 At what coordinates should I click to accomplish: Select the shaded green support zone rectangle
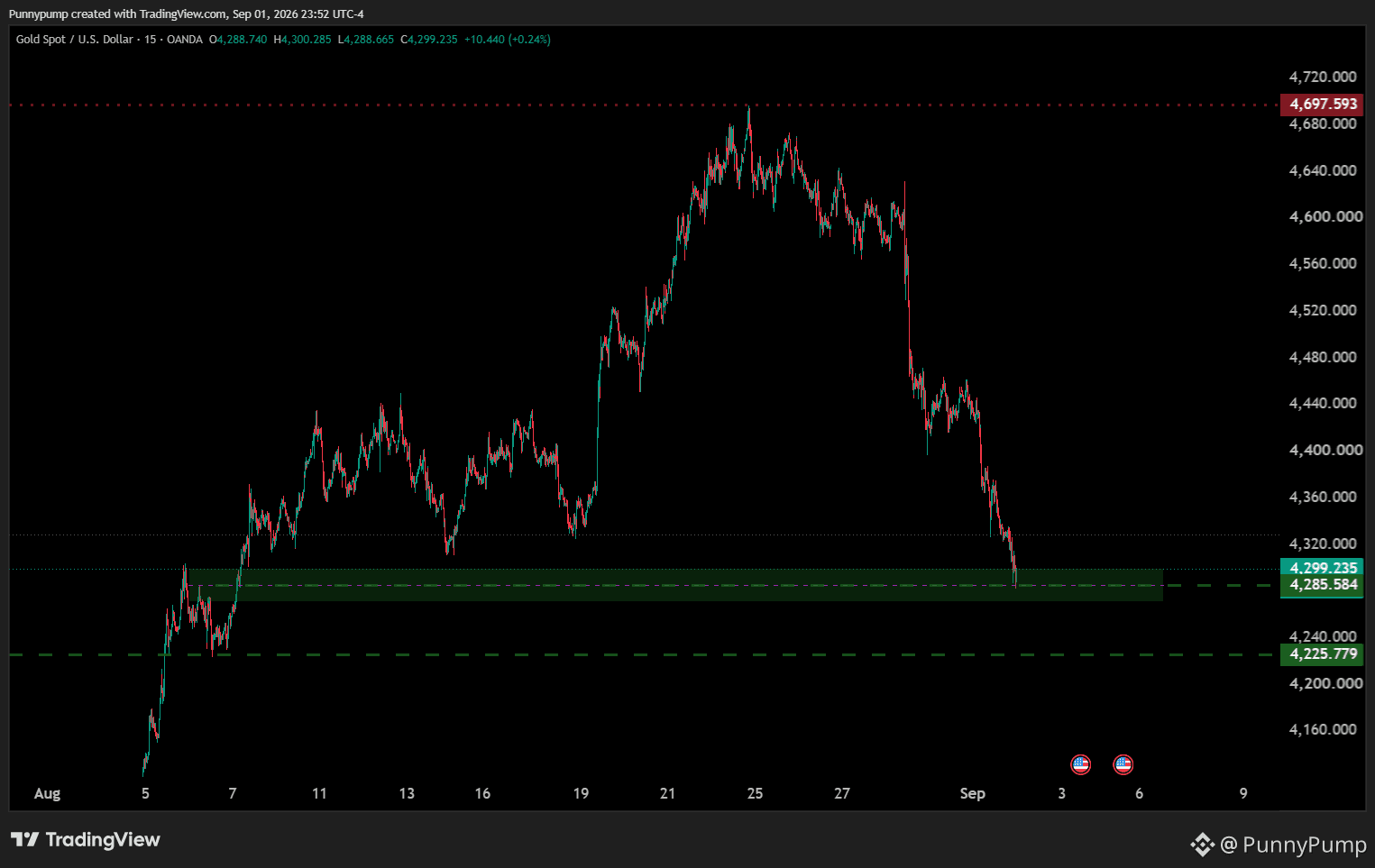point(674,584)
